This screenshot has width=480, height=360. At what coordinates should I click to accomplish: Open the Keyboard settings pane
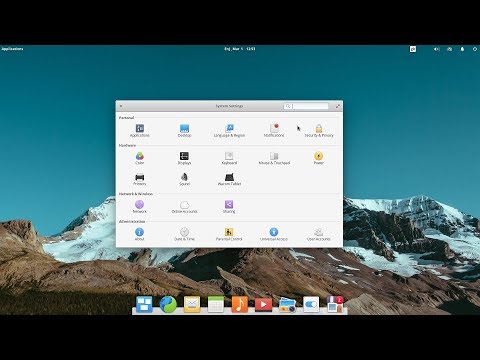click(229, 158)
